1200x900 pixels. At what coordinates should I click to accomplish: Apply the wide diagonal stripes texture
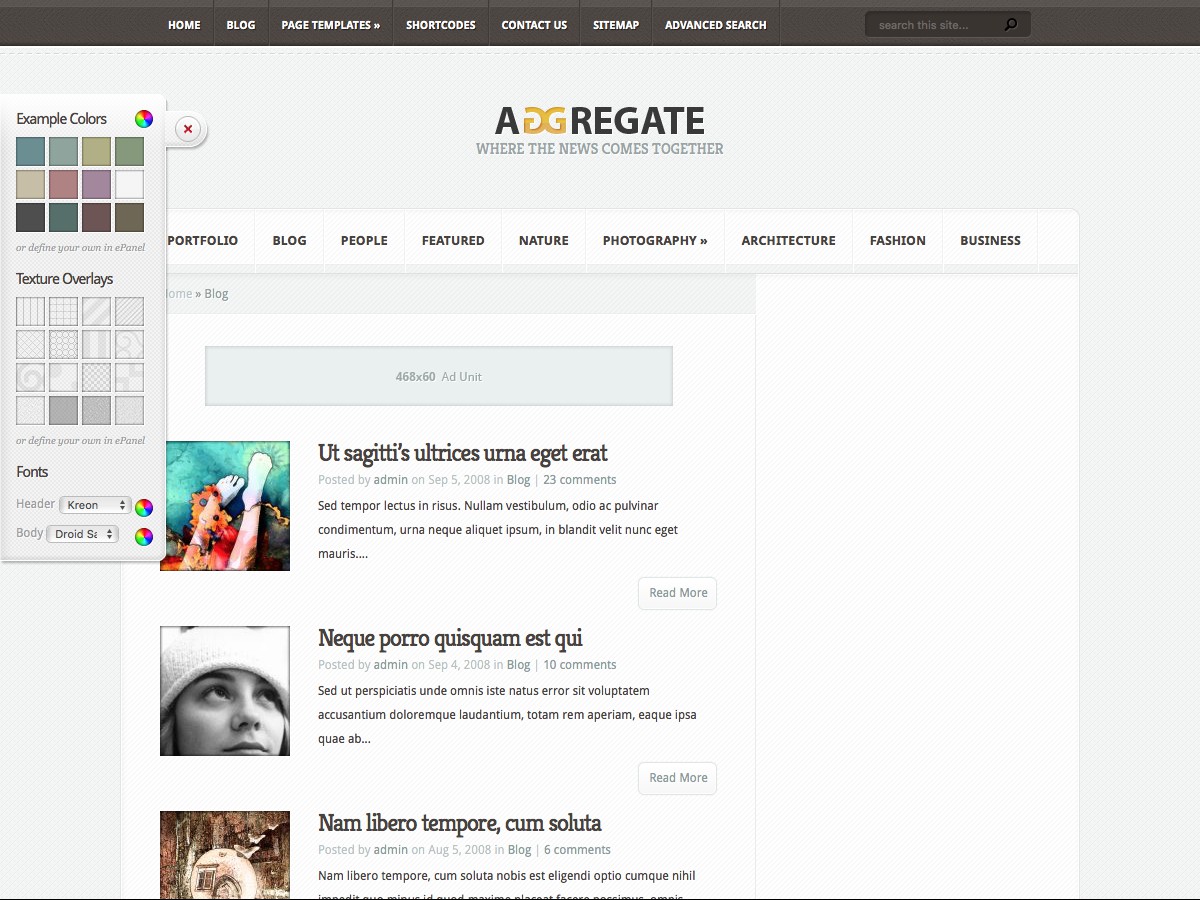96,311
